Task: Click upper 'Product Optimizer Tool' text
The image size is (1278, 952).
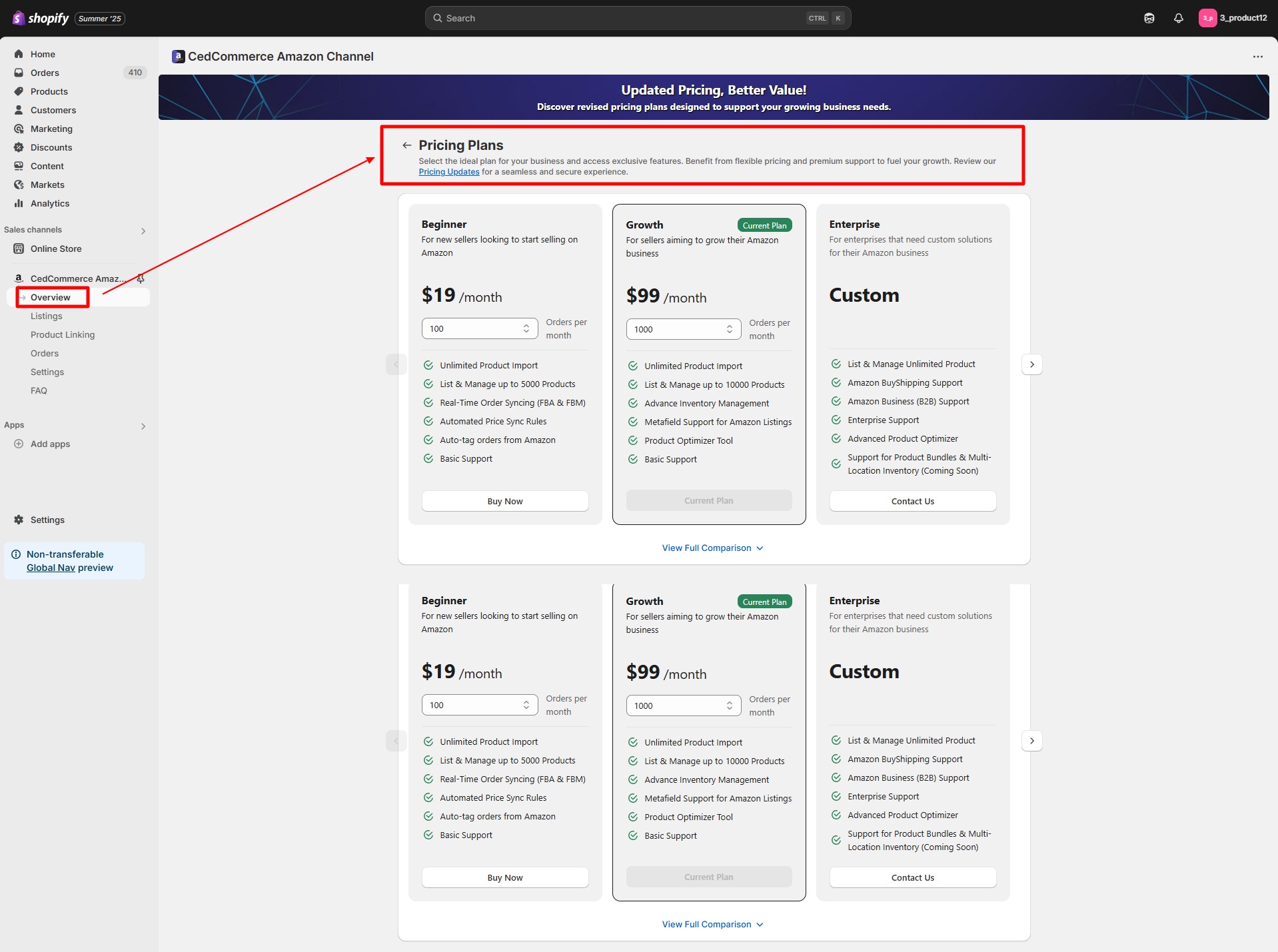Action: pyautogui.click(x=688, y=440)
